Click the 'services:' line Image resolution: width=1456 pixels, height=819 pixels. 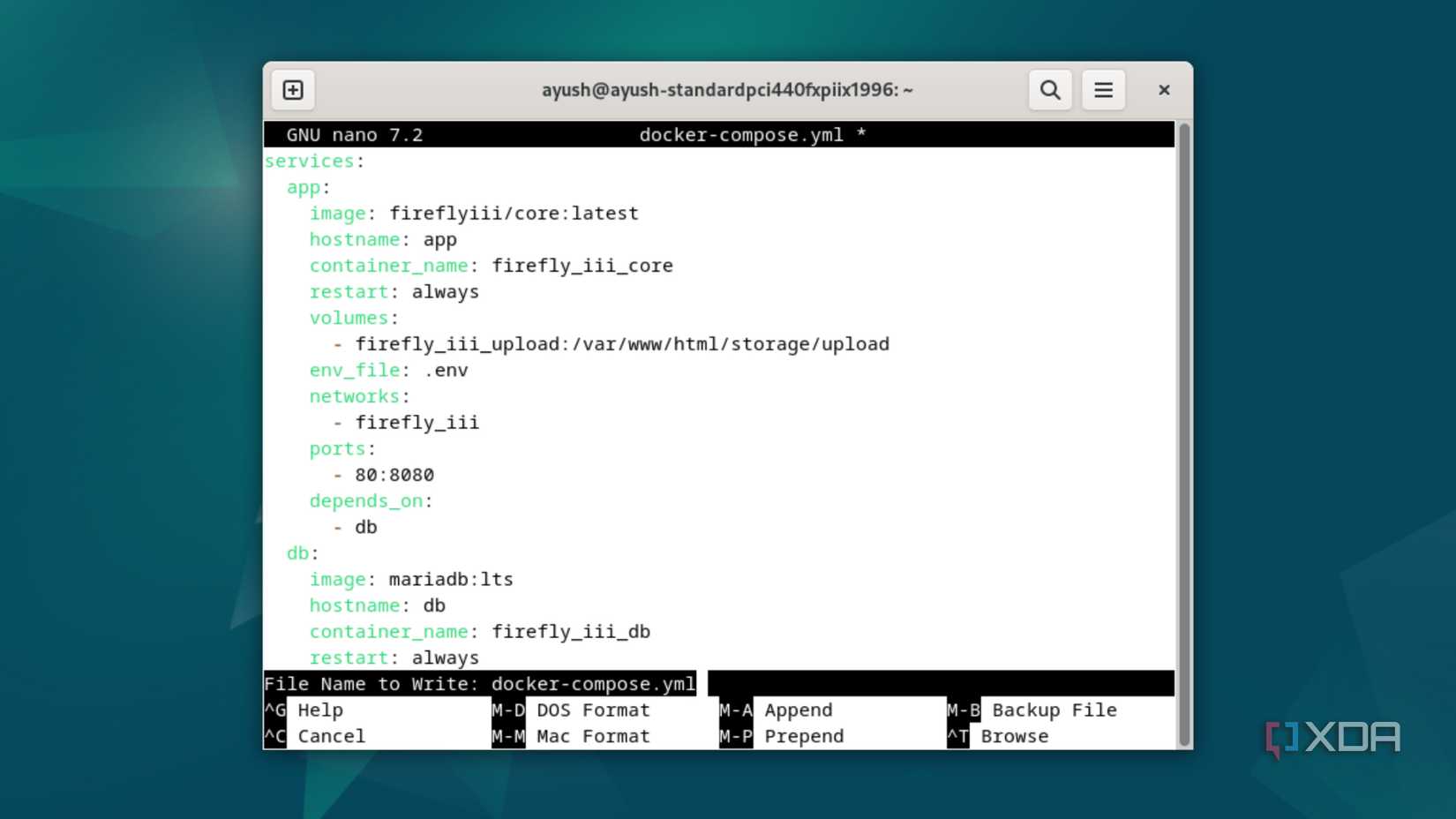tap(315, 162)
